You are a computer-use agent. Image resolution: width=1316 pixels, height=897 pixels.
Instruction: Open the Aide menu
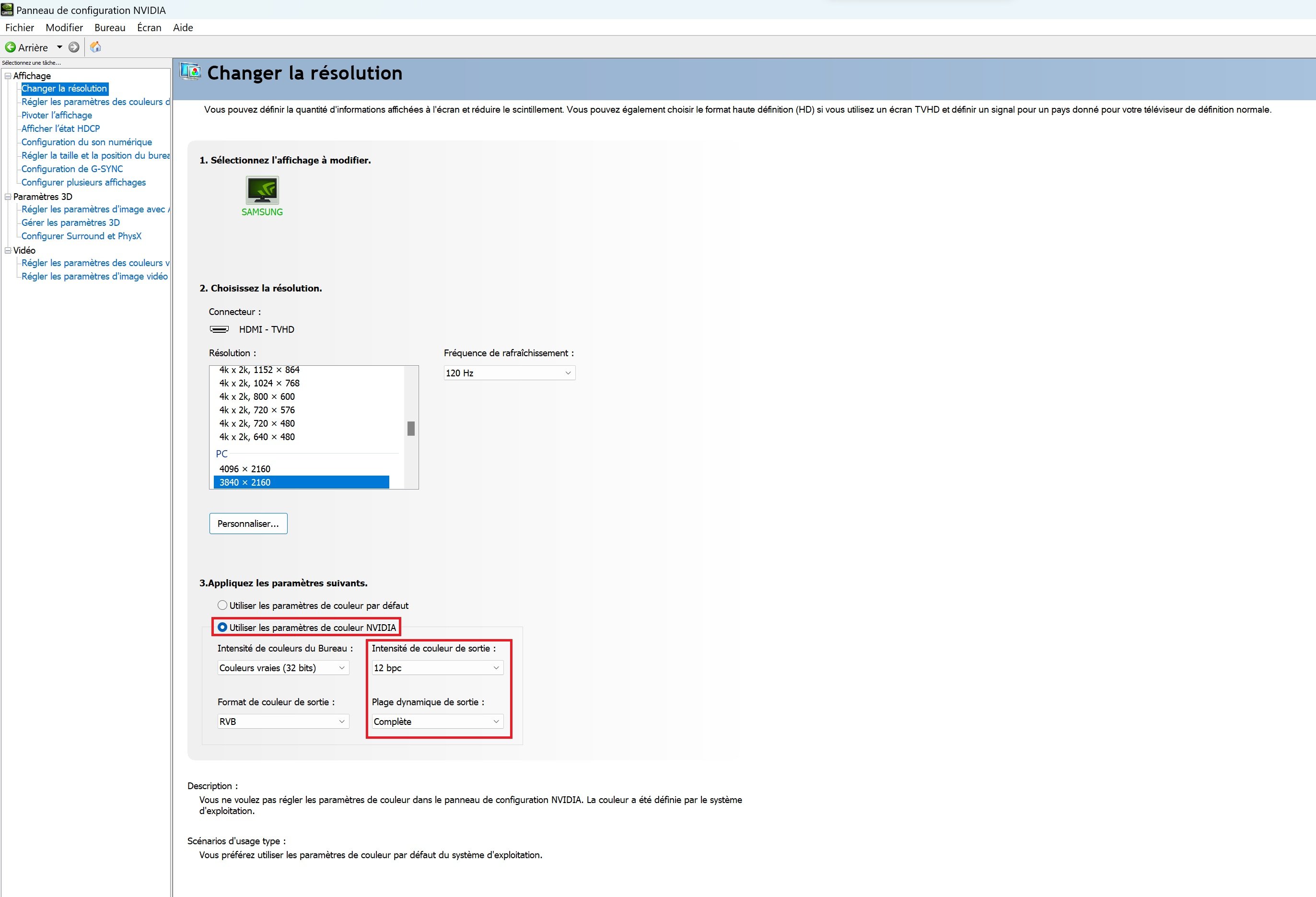[x=183, y=28]
